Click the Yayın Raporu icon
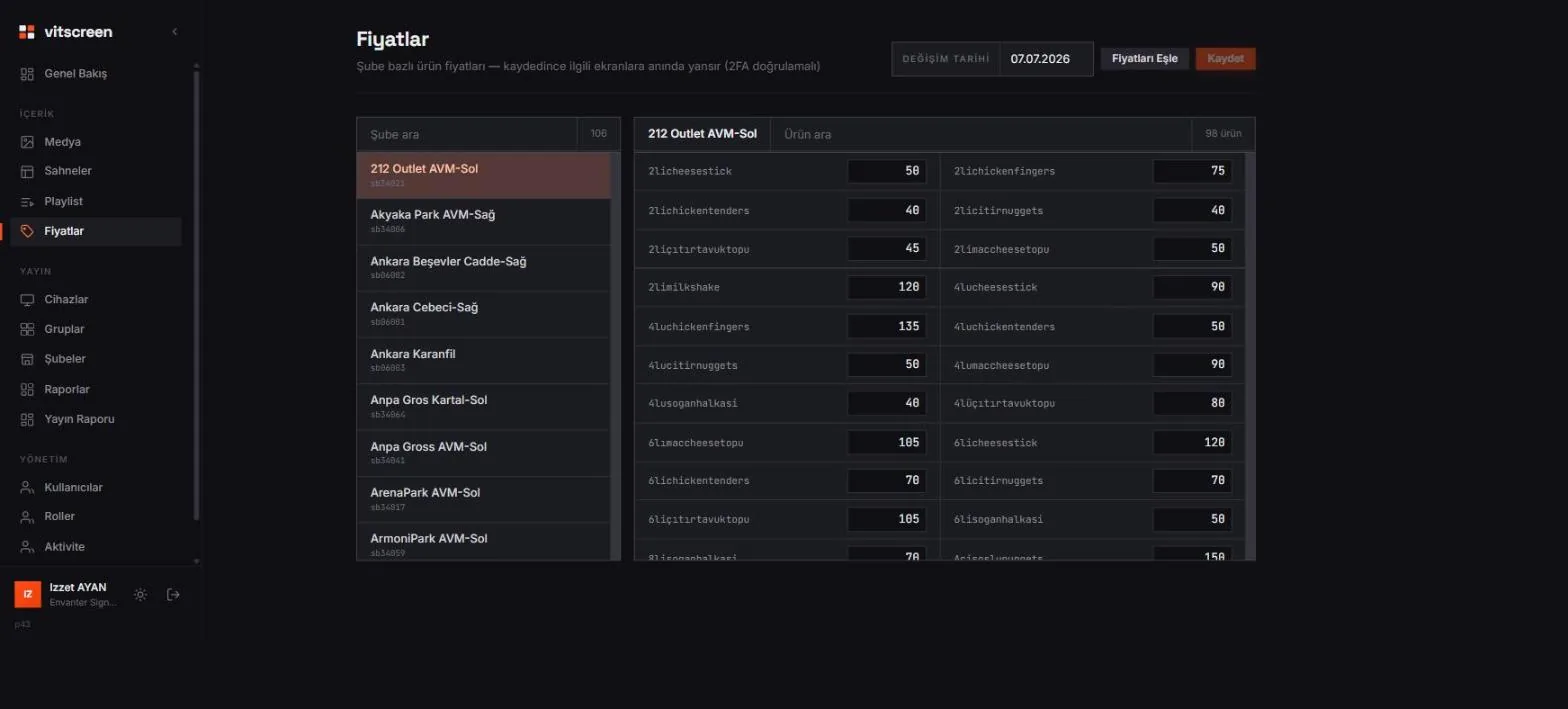Viewport: 1568px width, 709px height. coord(27,419)
